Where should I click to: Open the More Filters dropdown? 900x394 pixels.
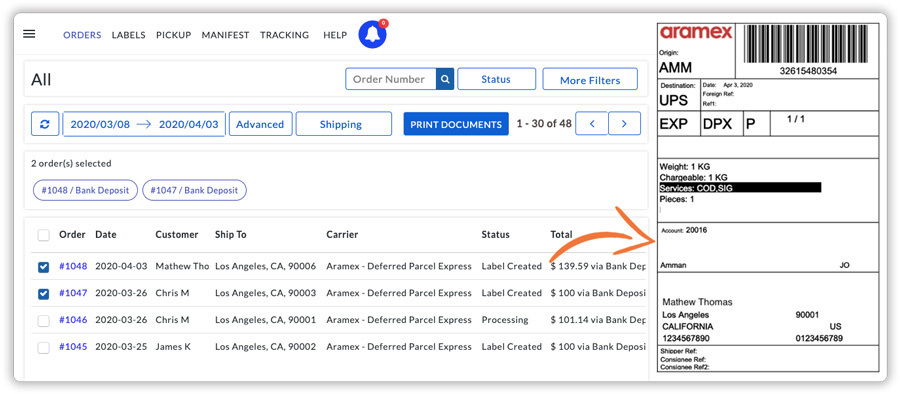pyautogui.click(x=590, y=79)
